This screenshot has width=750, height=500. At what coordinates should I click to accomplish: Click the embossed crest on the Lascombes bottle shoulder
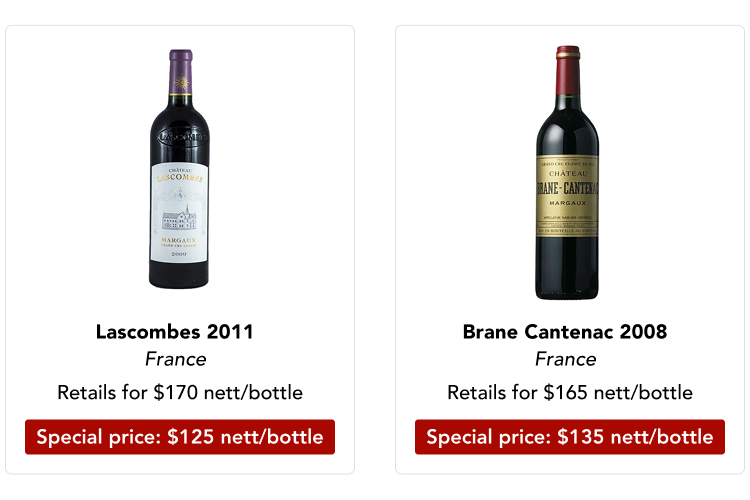click(180, 134)
